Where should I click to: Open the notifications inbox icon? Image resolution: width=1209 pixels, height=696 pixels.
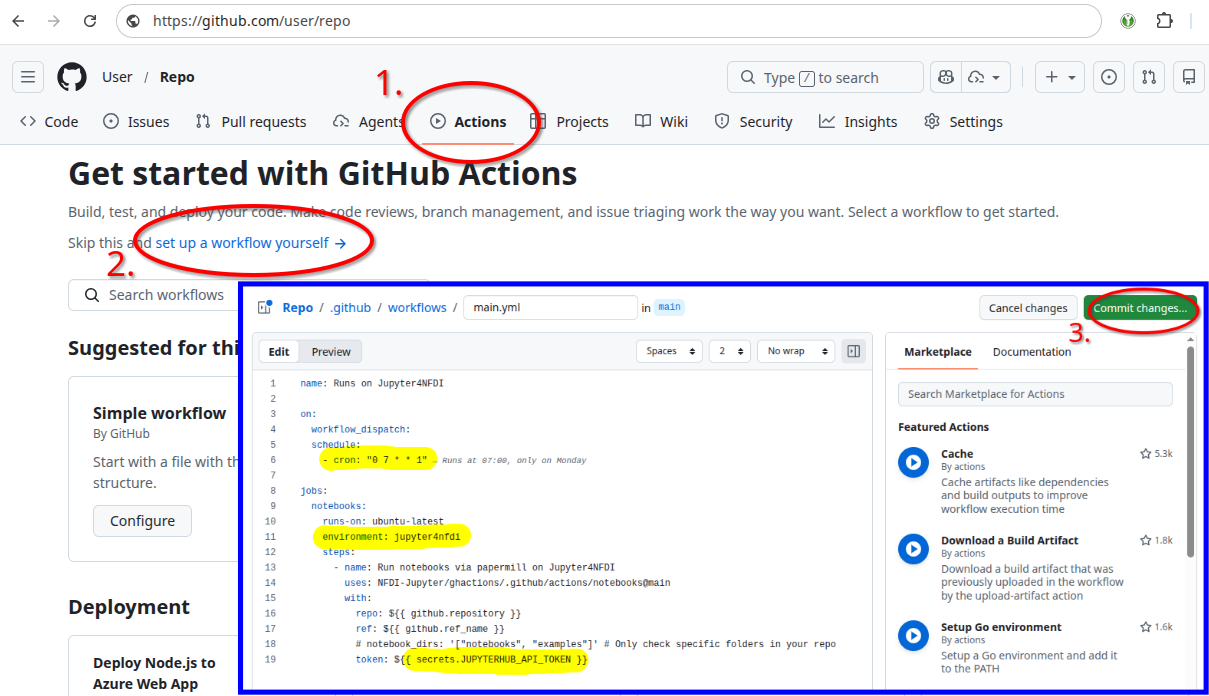point(1188,77)
